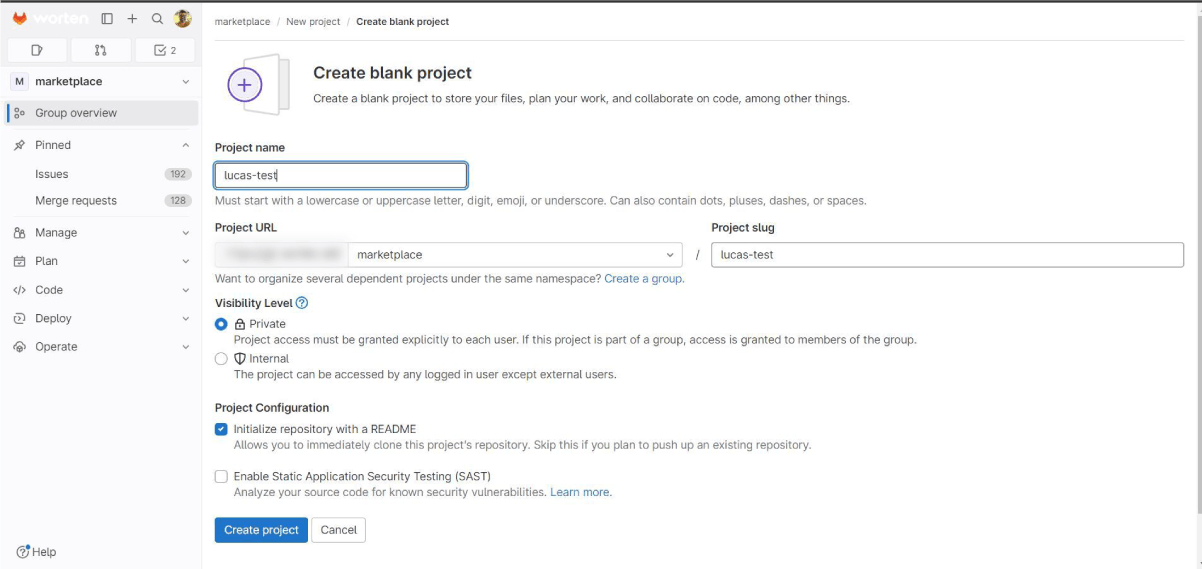1202x569 pixels.
Task: Expand the Manage sidebar section
Action: pos(100,233)
